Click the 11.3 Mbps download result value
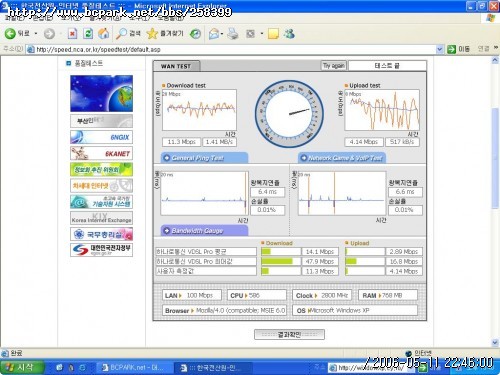The width and height of the screenshot is (500, 375). point(181,142)
